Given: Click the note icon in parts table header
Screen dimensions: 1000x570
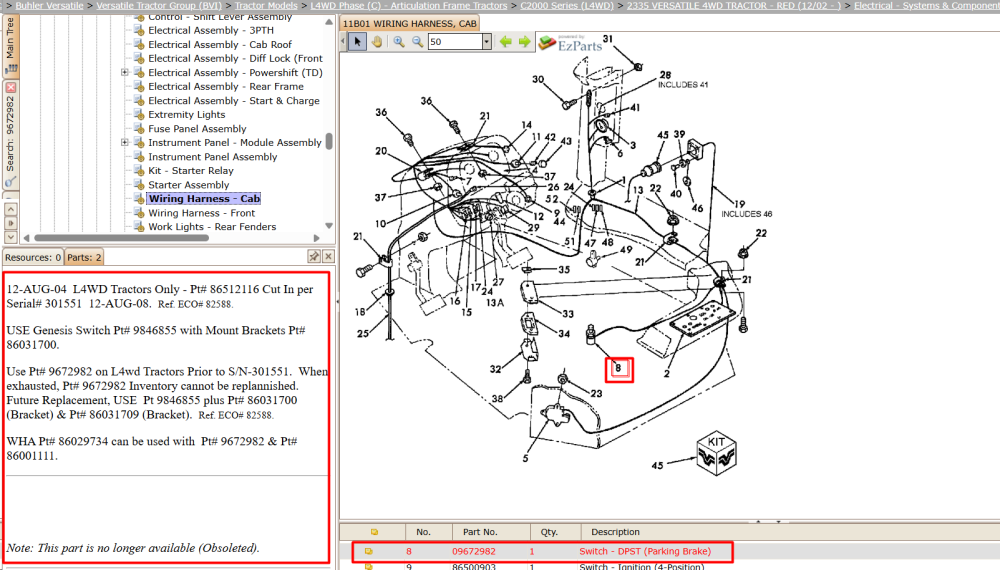Looking at the screenshot, I should coord(374,532).
